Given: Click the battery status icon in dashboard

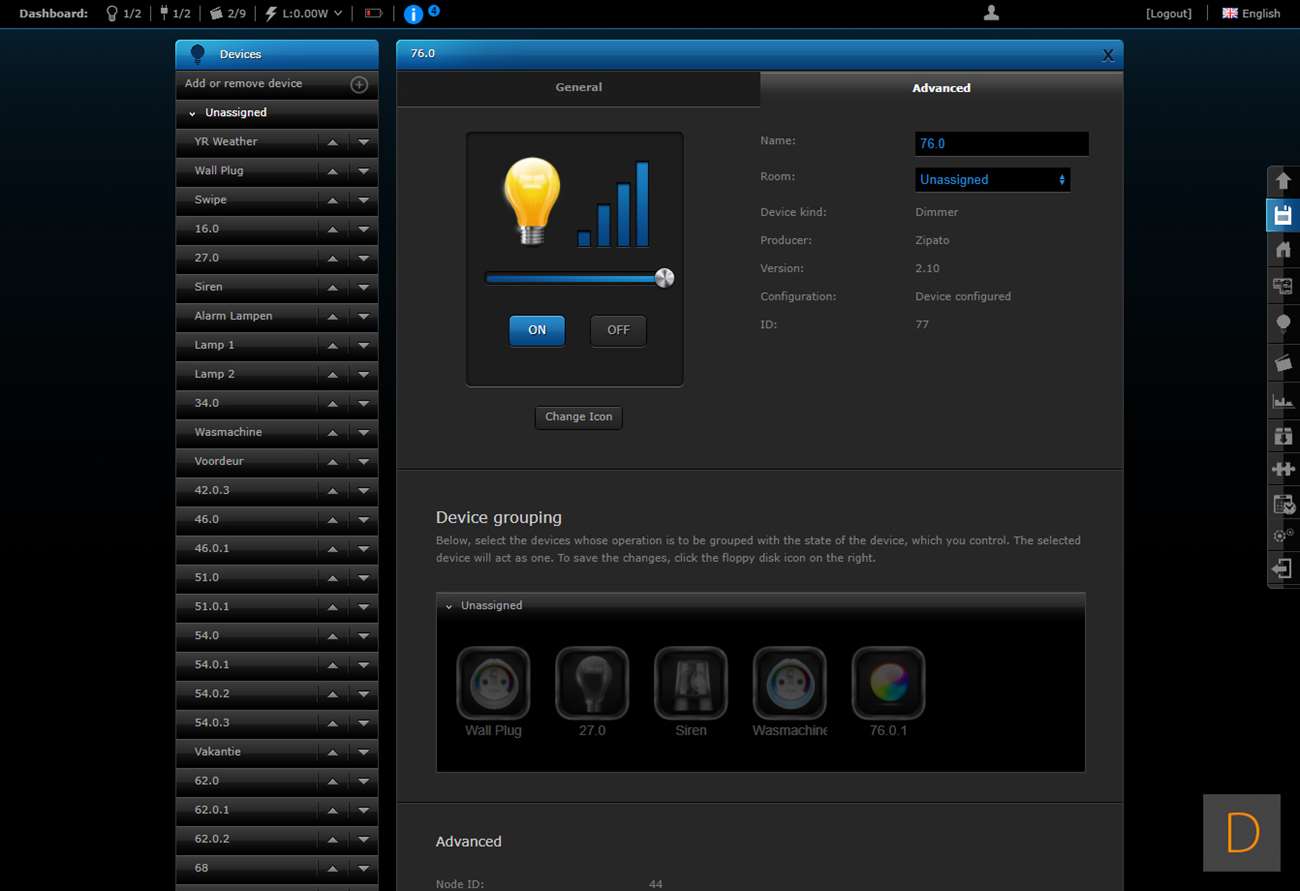Looking at the screenshot, I should pos(373,14).
